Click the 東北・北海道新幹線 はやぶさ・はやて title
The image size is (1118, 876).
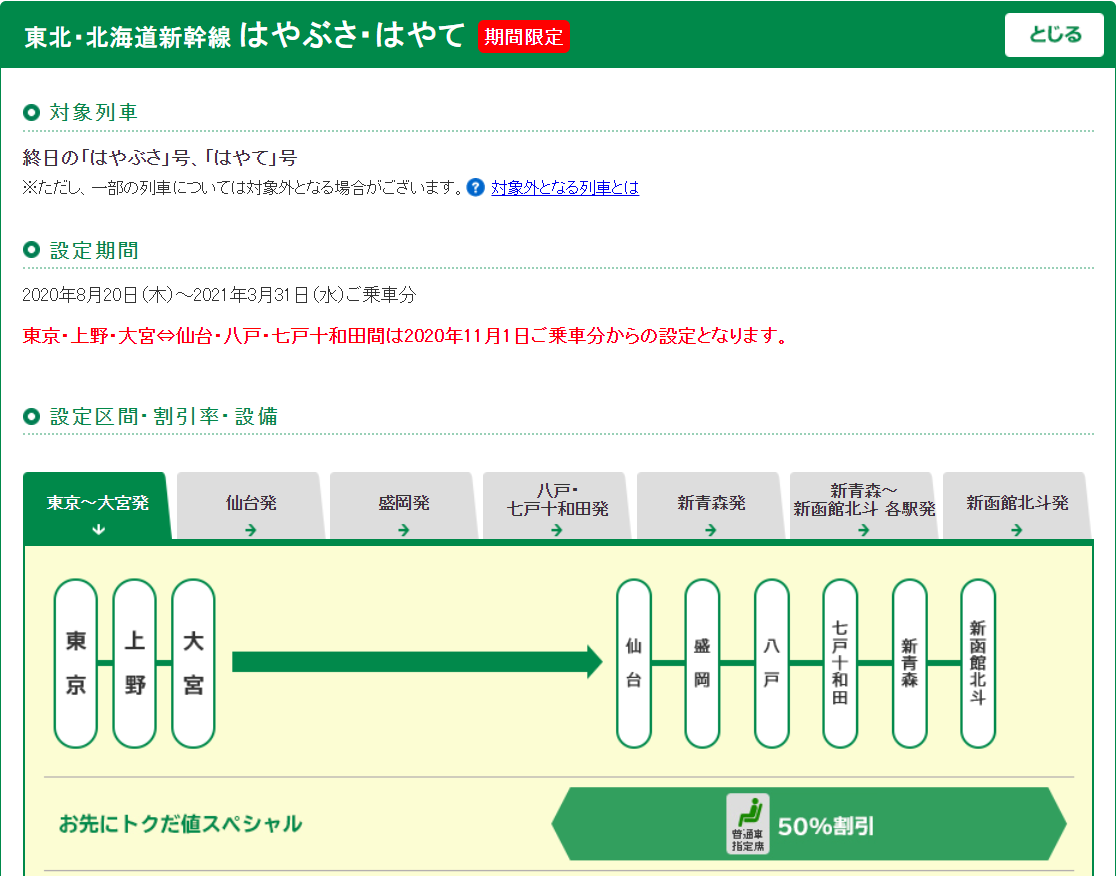[245, 36]
